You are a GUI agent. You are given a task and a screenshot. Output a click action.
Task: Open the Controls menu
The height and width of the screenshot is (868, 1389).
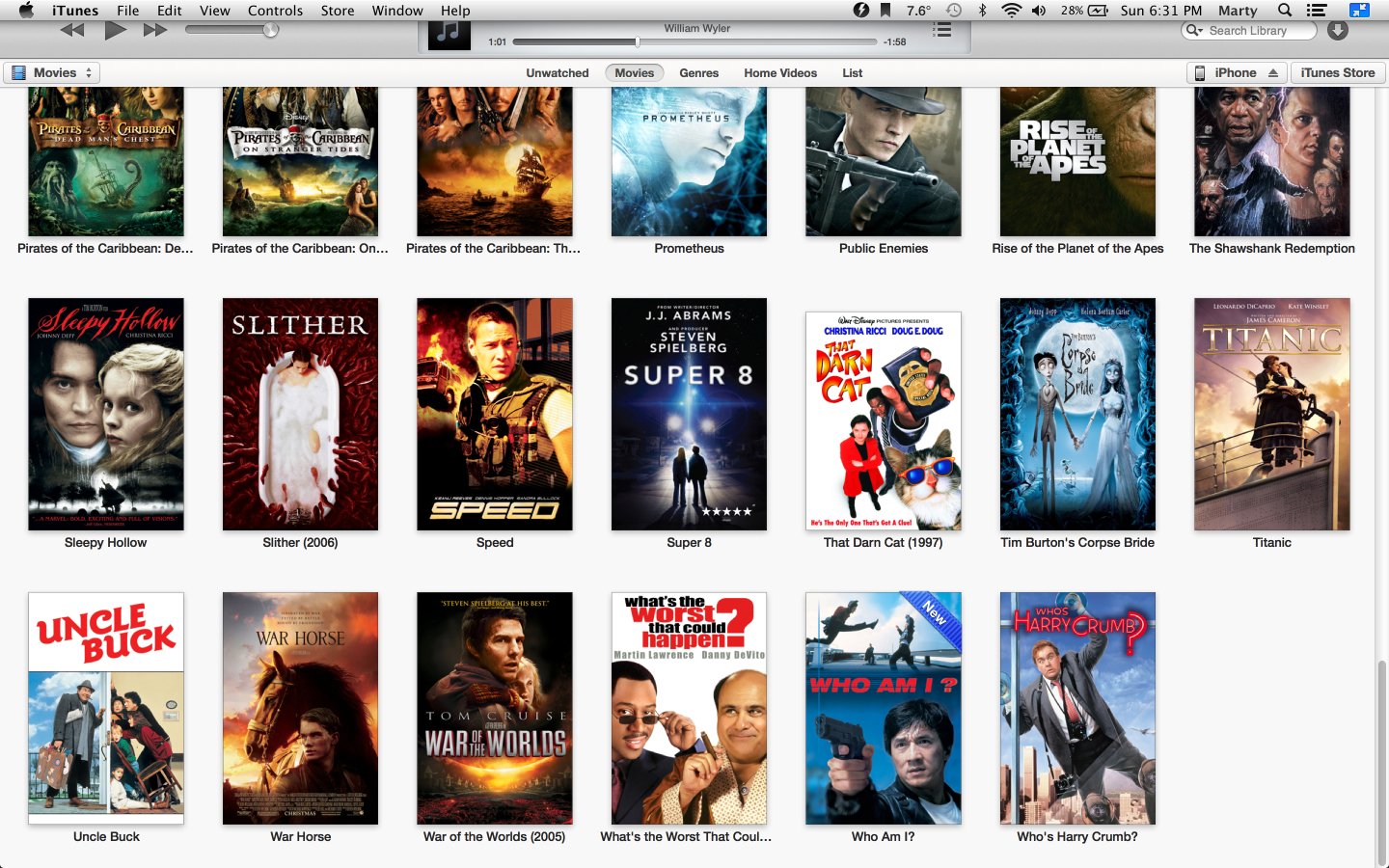[x=276, y=11]
